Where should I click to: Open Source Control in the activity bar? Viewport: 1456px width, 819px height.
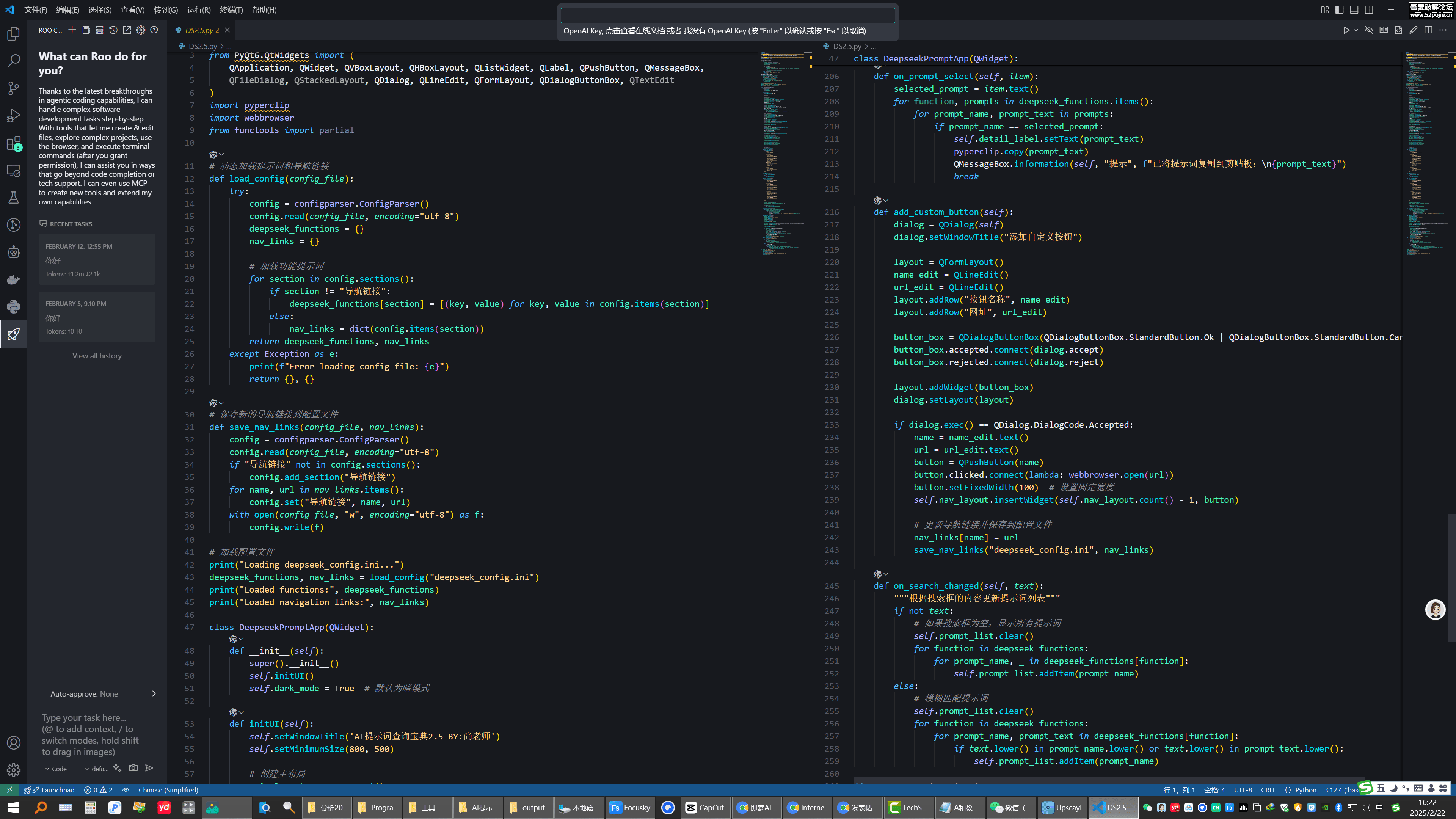[14, 88]
